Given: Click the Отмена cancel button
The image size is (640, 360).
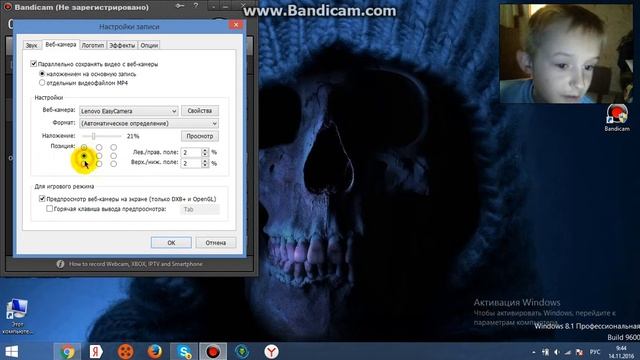Looking at the screenshot, I should tap(216, 242).
